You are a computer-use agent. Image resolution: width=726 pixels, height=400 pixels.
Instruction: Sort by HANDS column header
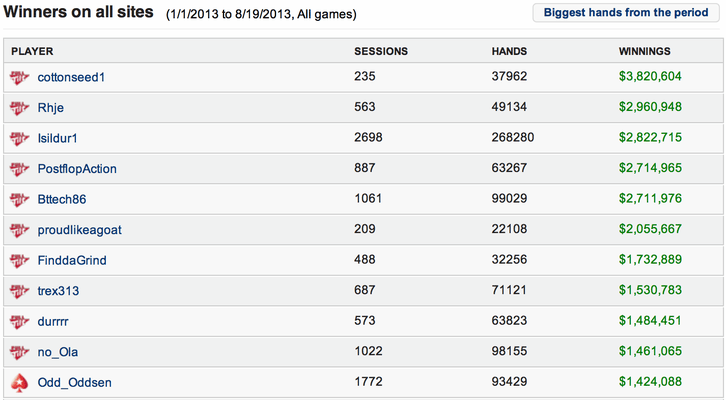point(509,51)
